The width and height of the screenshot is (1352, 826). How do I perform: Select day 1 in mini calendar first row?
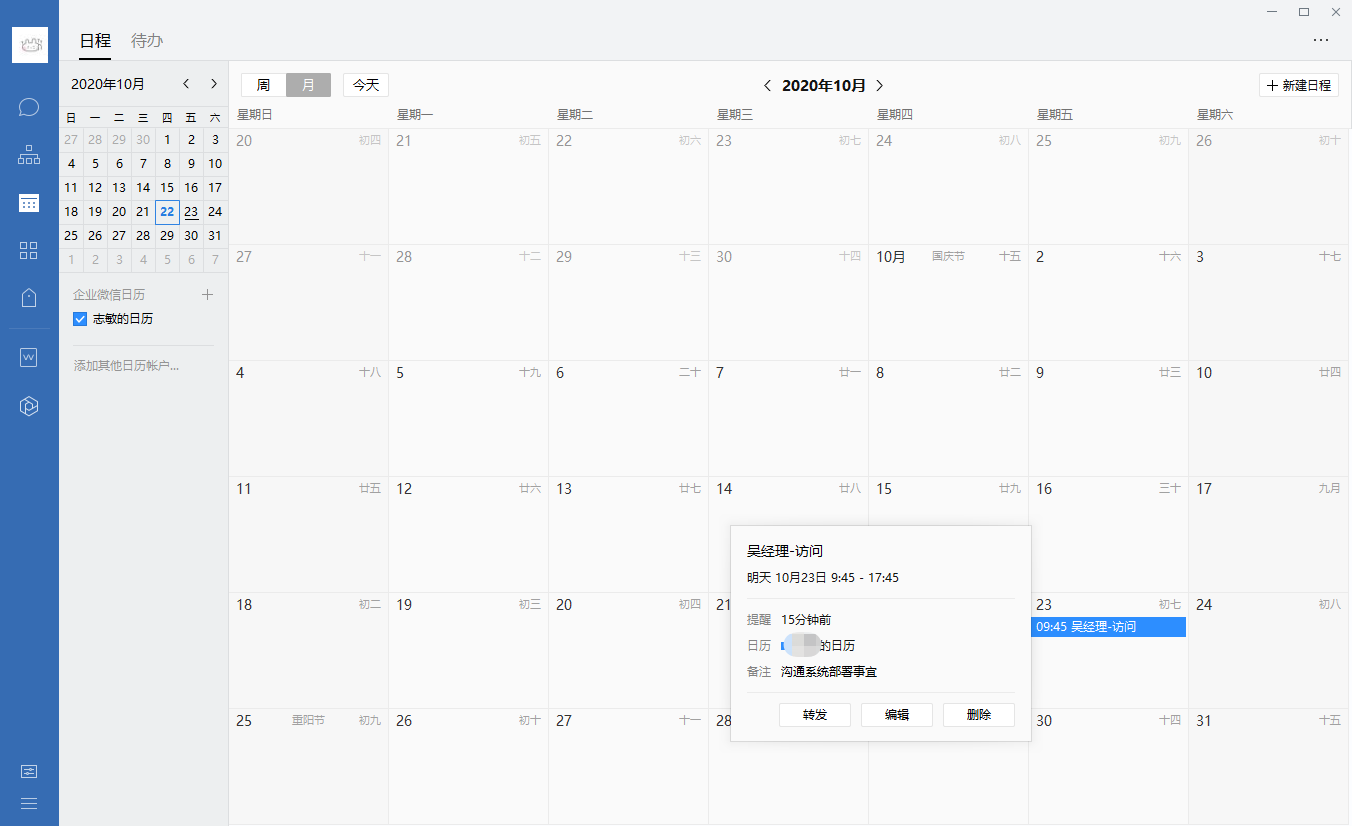click(167, 140)
